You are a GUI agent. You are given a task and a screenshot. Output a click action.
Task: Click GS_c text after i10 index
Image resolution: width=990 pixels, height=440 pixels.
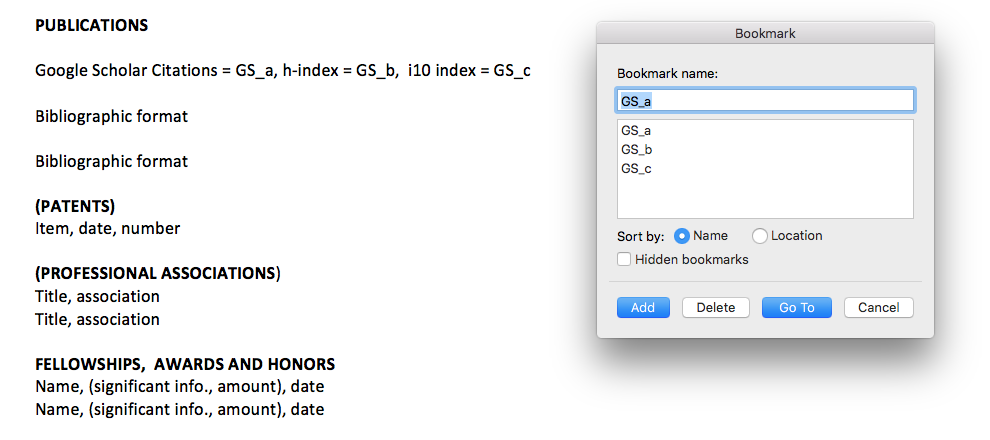tap(512, 71)
